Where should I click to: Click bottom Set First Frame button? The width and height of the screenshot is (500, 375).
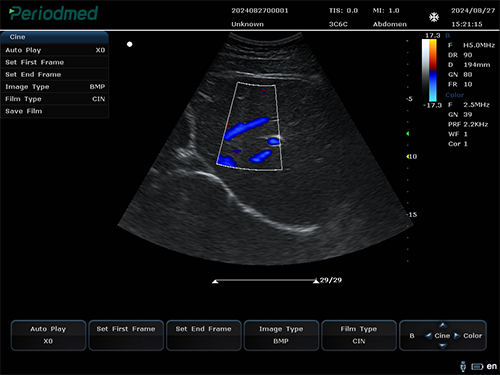(x=126, y=335)
